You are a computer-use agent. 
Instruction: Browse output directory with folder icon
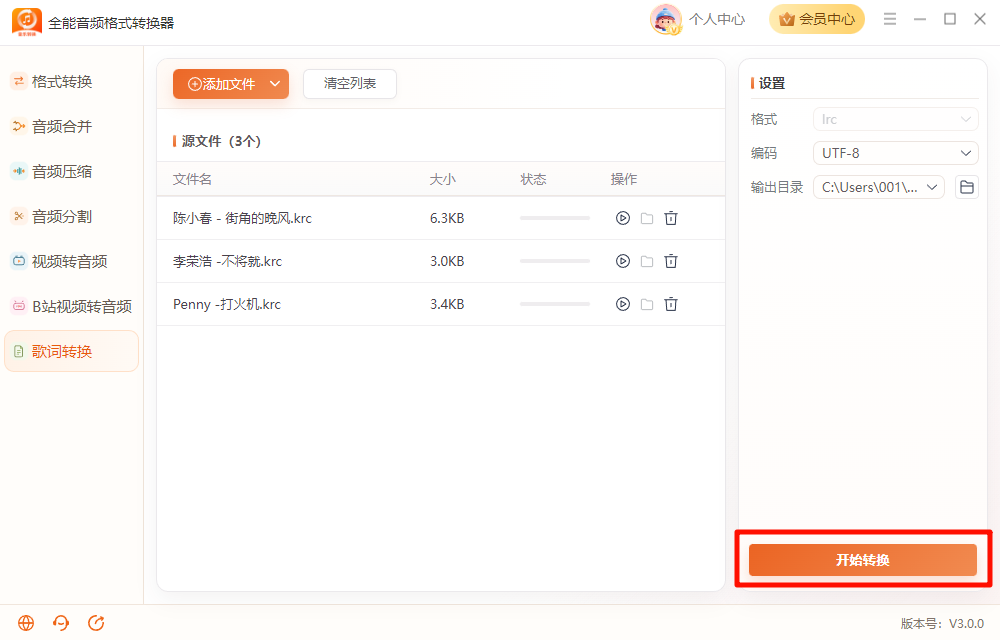click(967, 187)
